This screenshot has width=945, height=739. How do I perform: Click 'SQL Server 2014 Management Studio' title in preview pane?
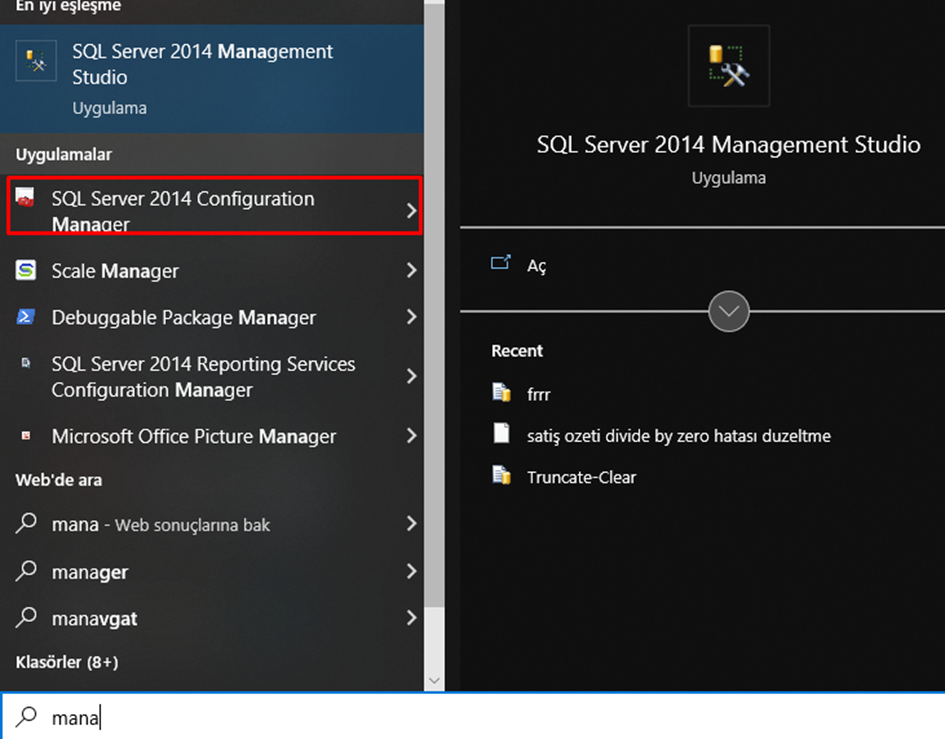729,145
